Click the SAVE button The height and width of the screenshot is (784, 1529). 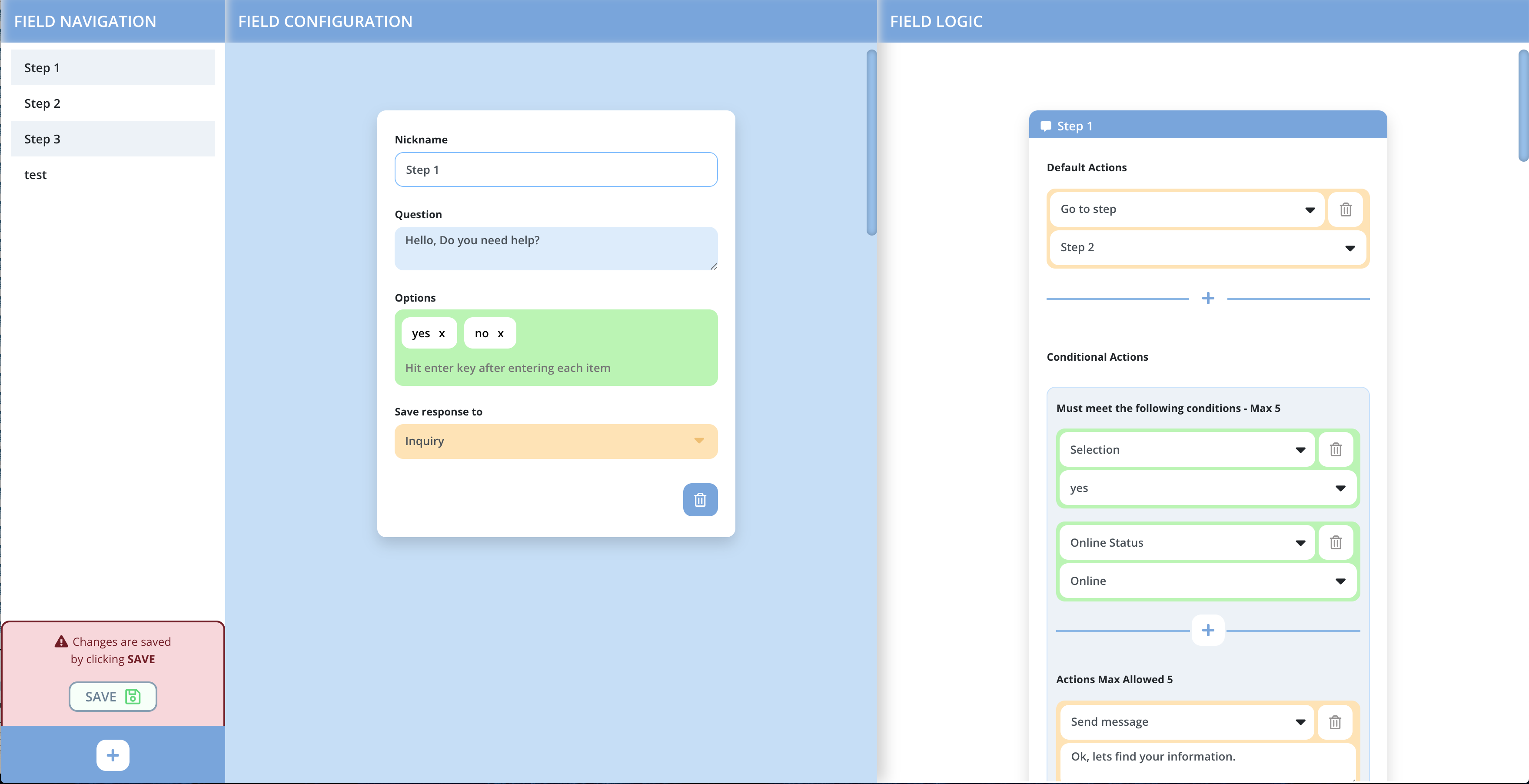click(x=112, y=696)
